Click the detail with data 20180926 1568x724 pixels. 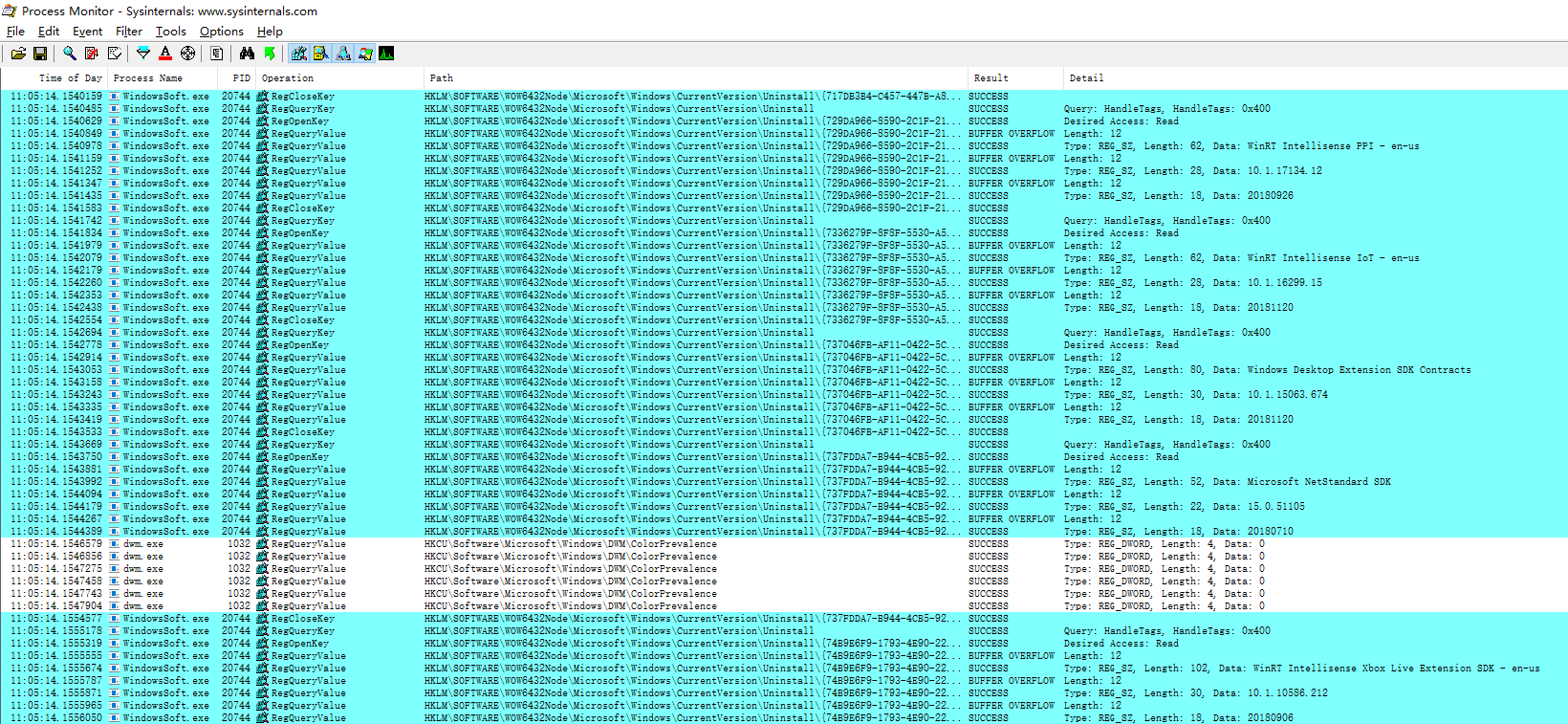click(1179, 196)
